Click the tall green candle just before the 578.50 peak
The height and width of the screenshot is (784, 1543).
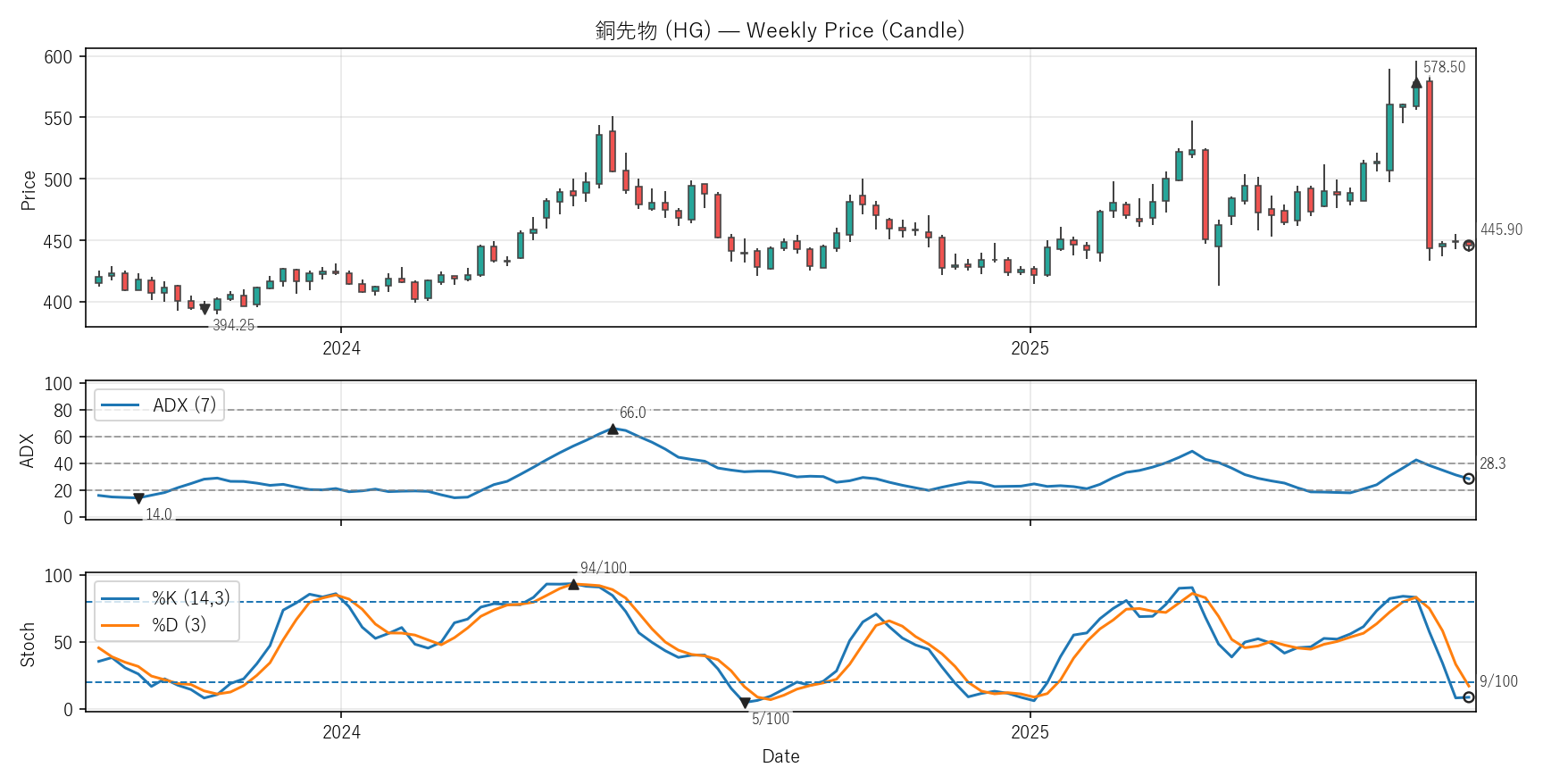(x=1389, y=138)
